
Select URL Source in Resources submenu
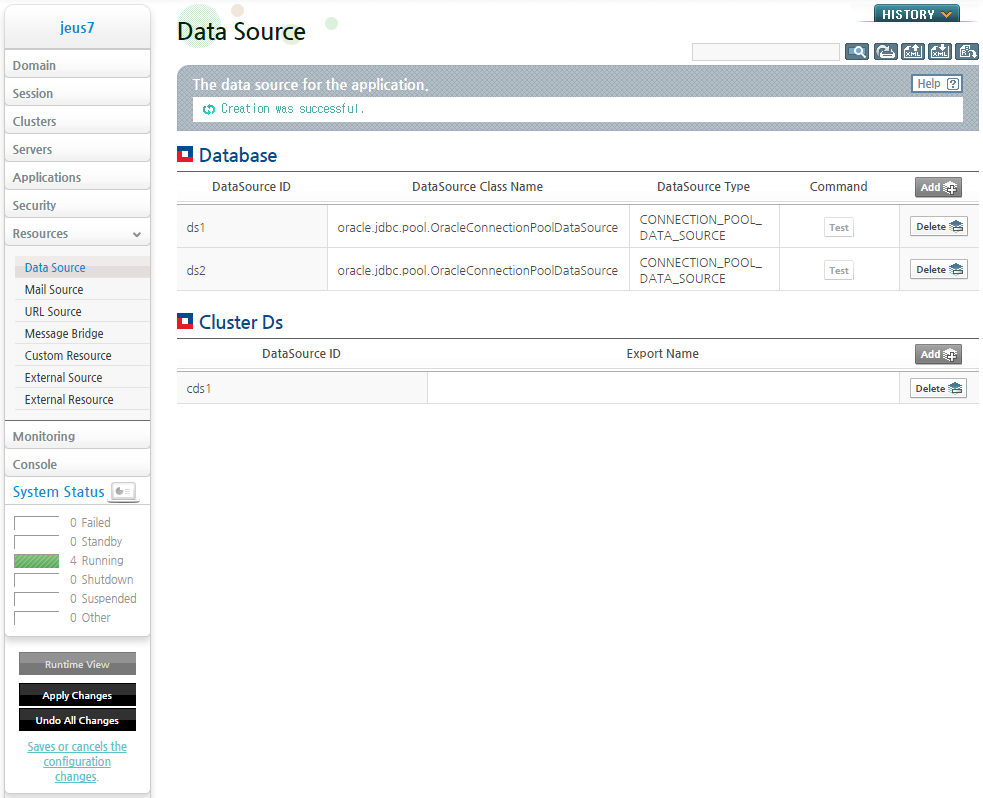click(82, 312)
